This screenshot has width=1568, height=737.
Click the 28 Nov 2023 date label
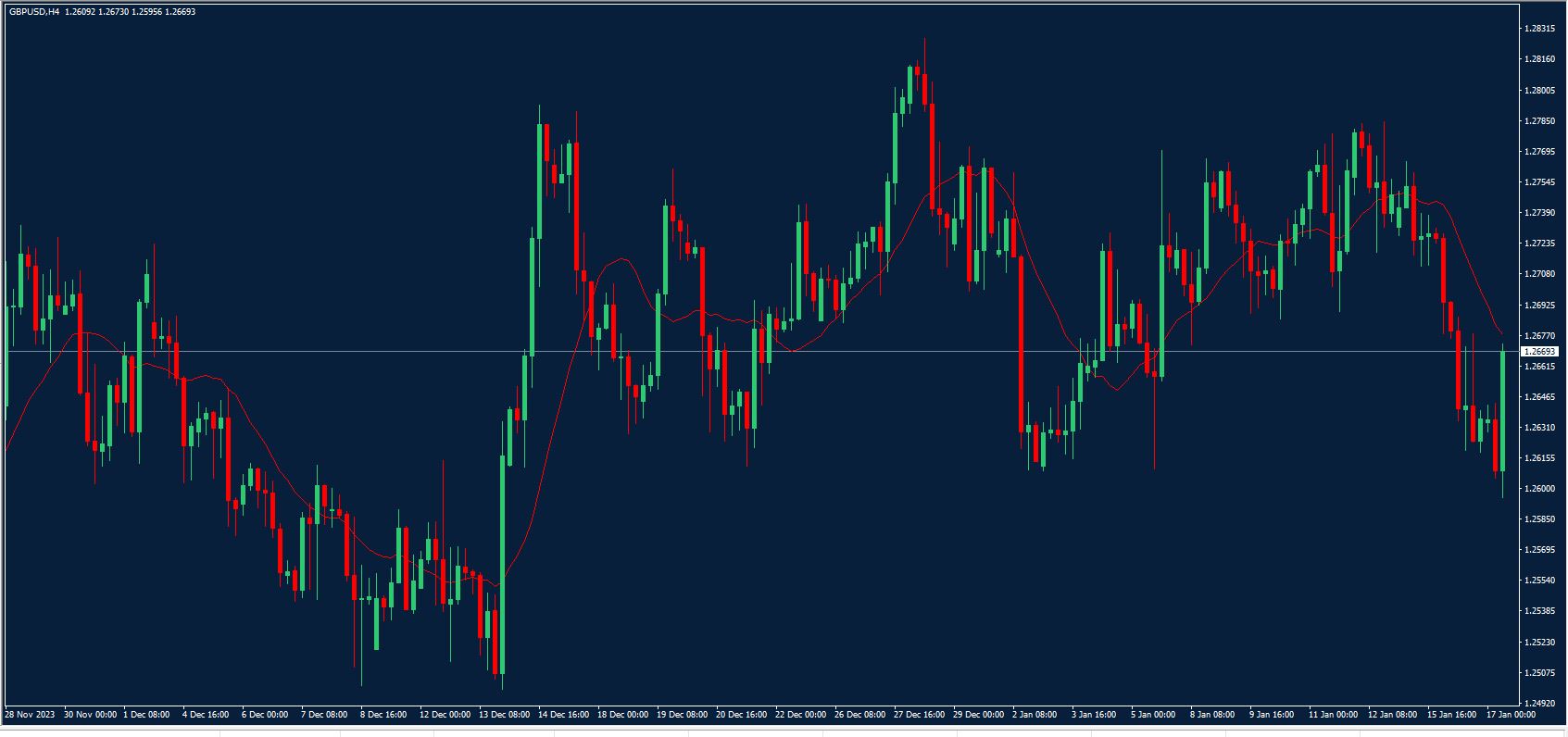click(30, 715)
